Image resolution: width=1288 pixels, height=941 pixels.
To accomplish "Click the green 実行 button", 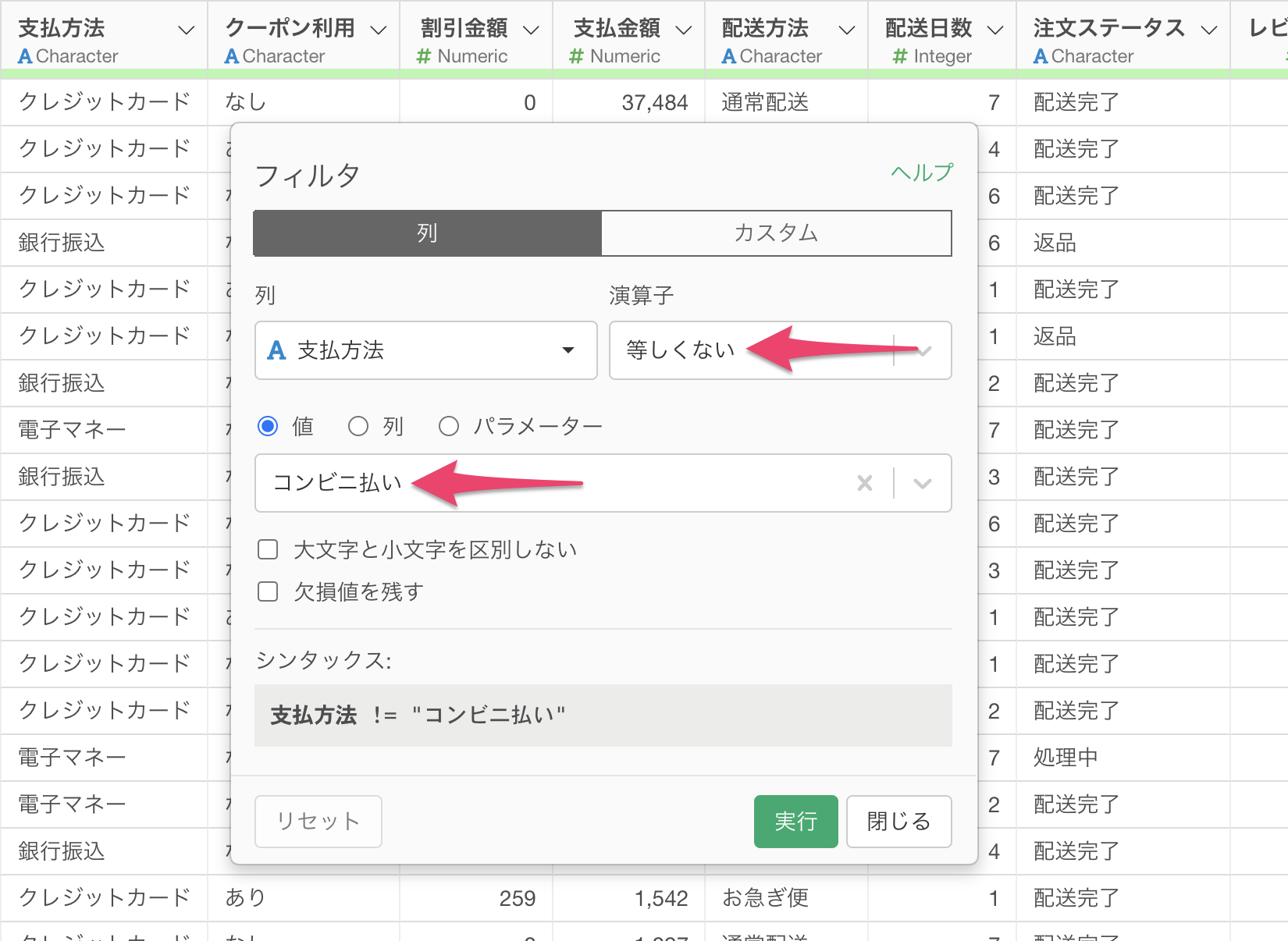I will (x=795, y=822).
